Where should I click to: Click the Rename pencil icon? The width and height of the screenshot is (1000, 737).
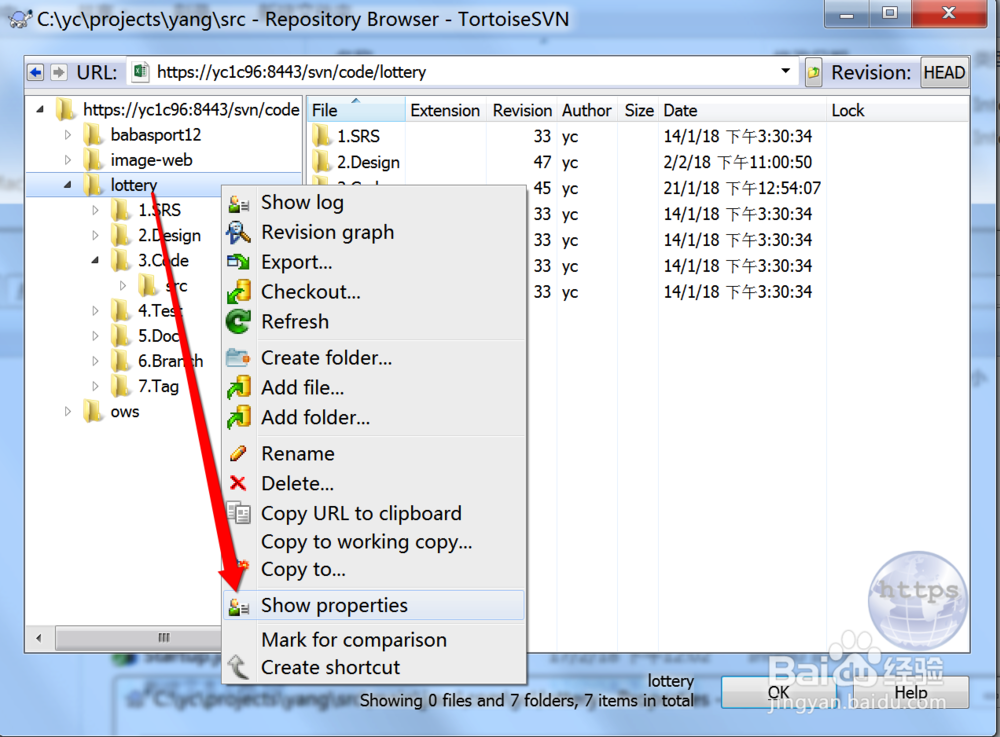[x=238, y=453]
